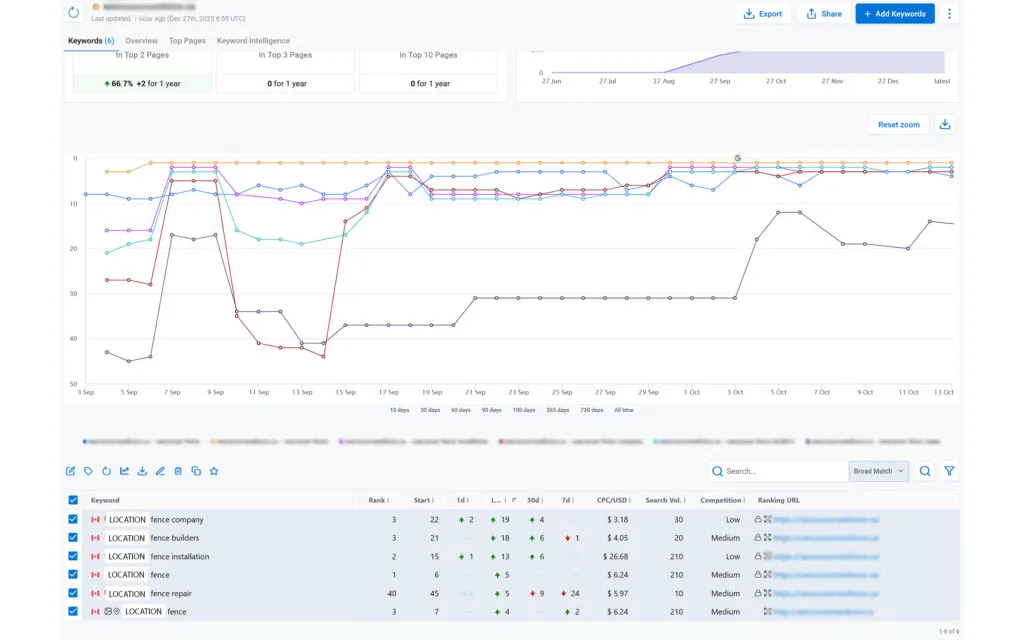Open the Top Pages tab
Viewport: 1024px width, 640px height.
[x=187, y=40]
